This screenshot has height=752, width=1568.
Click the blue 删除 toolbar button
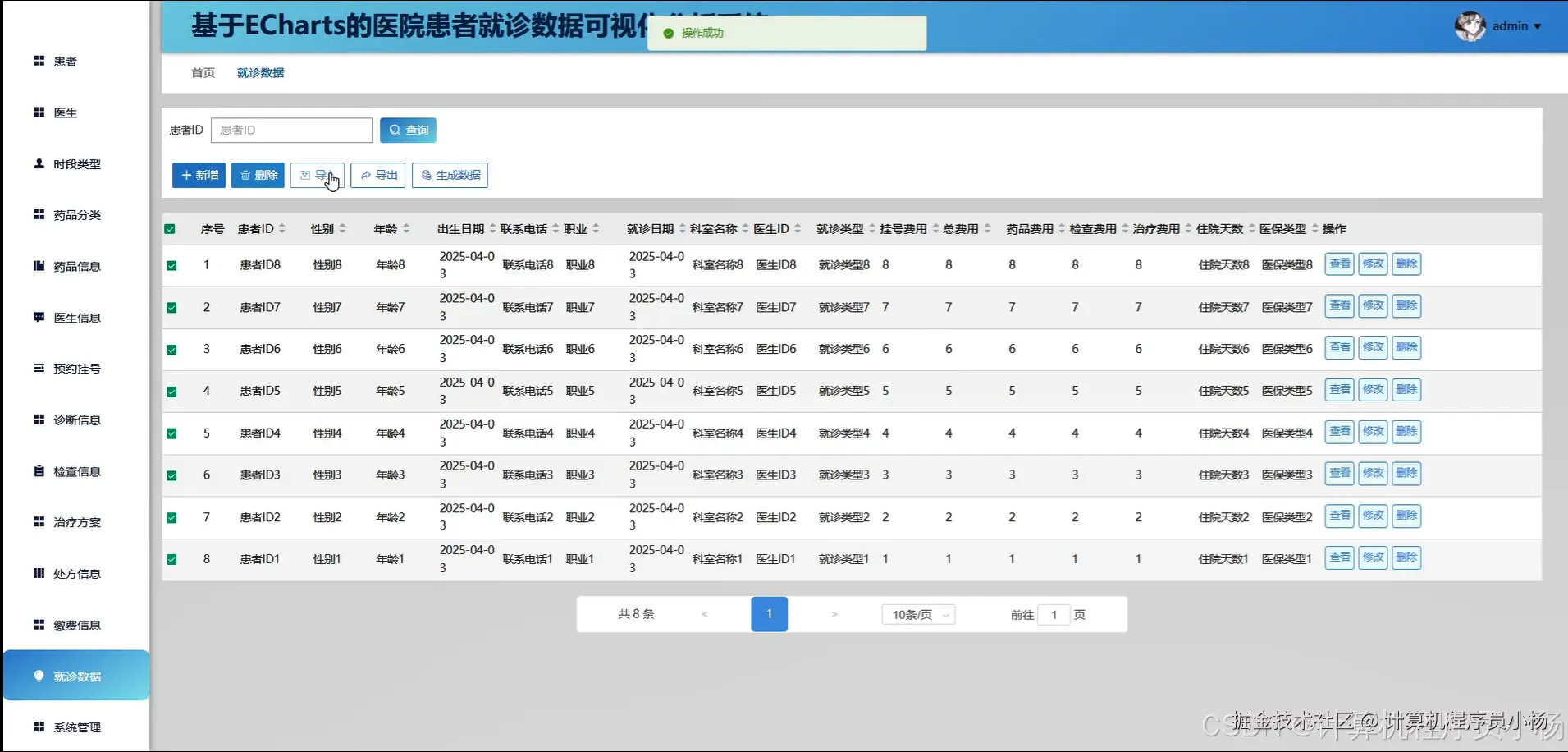point(258,175)
